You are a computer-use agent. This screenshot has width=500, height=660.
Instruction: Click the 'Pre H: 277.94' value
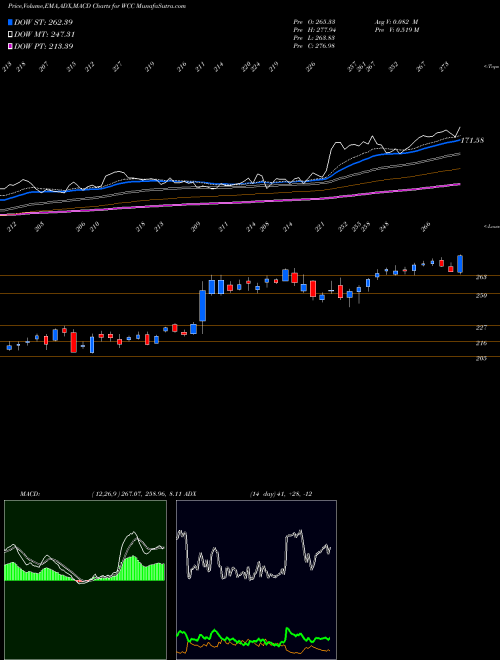point(314,30)
